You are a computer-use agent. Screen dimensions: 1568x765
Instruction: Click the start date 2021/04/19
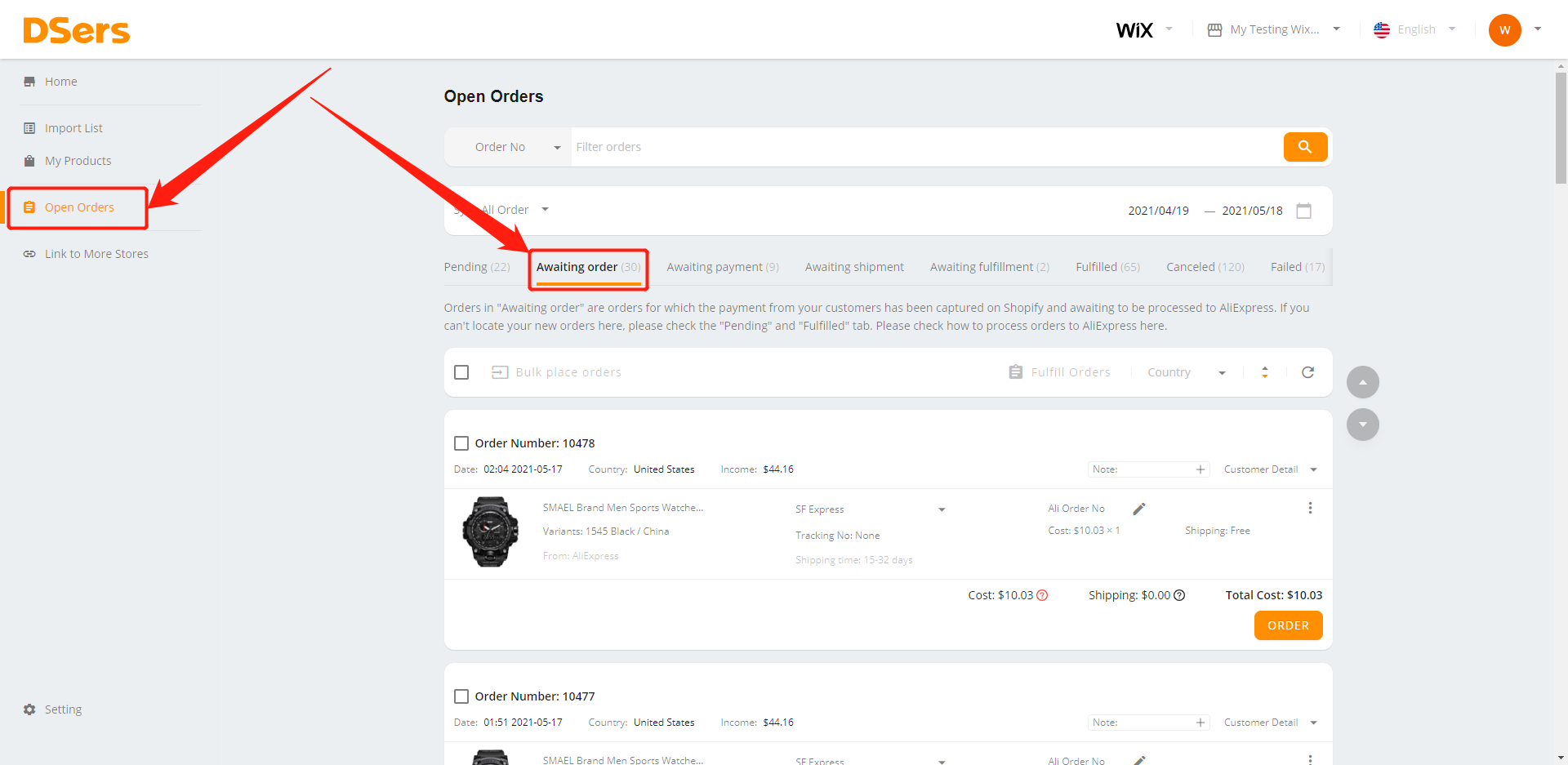click(x=1158, y=211)
